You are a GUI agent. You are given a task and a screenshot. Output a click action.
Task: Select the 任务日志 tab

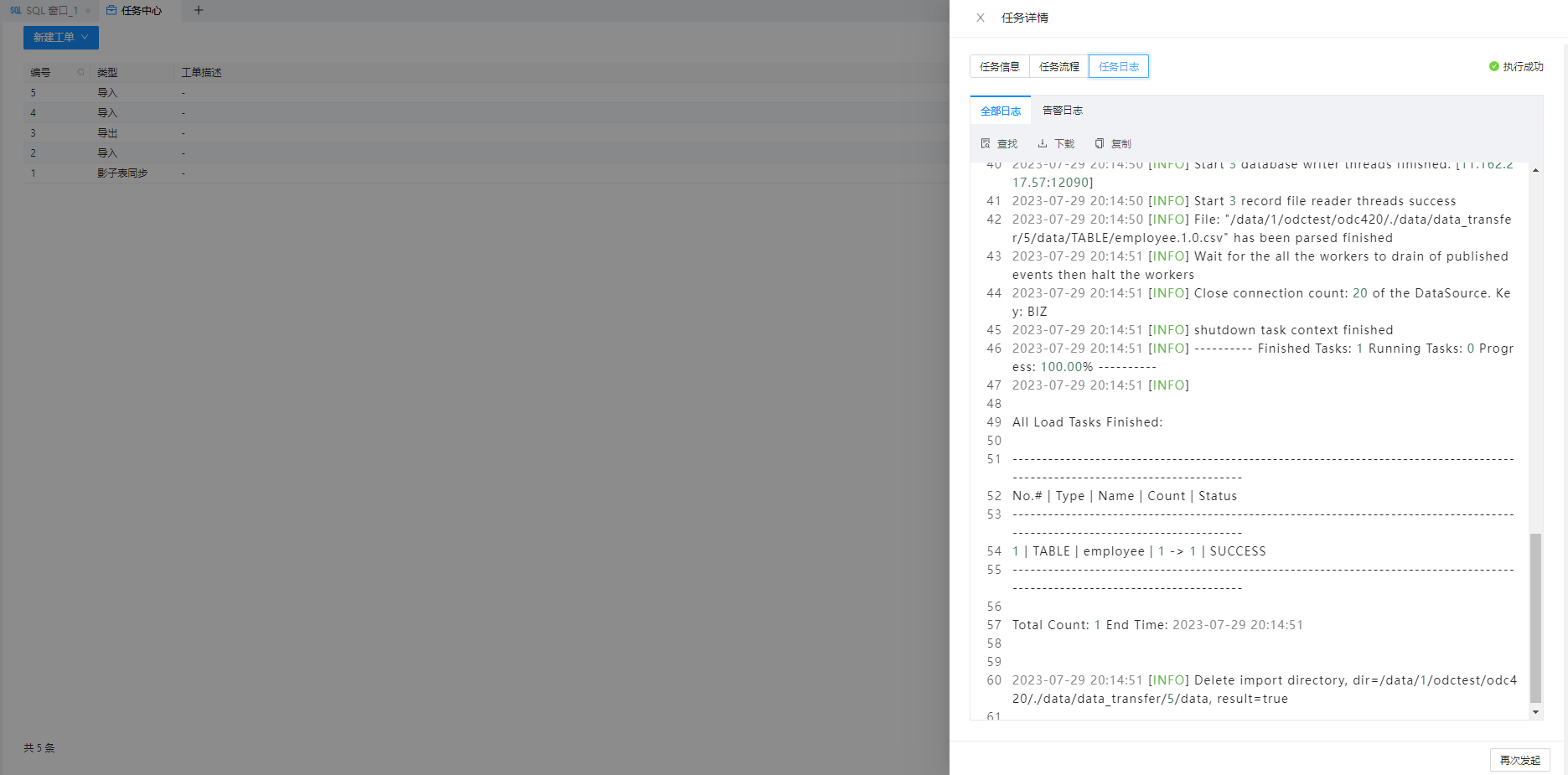click(1119, 67)
